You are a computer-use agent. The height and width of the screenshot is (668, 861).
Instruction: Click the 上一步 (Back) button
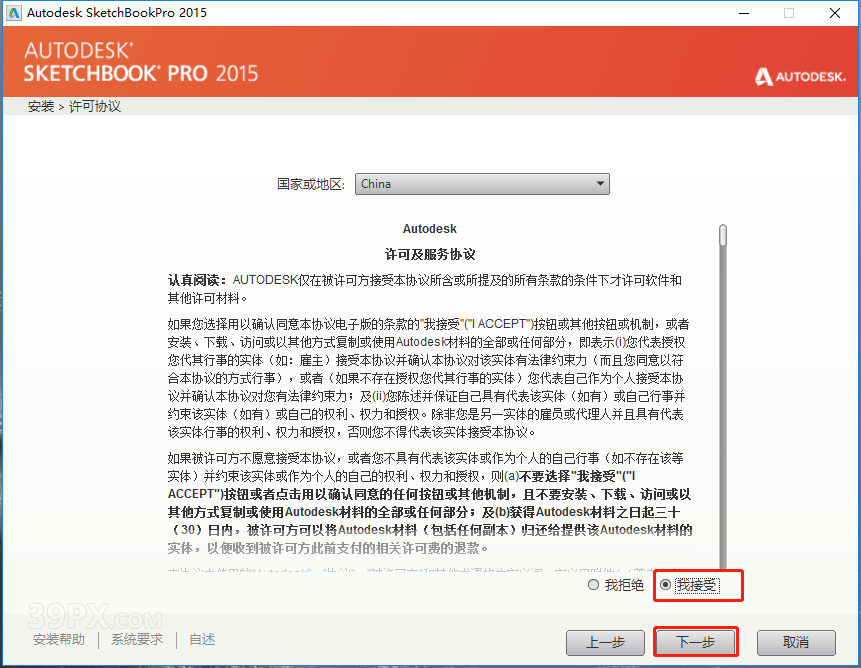[605, 642]
